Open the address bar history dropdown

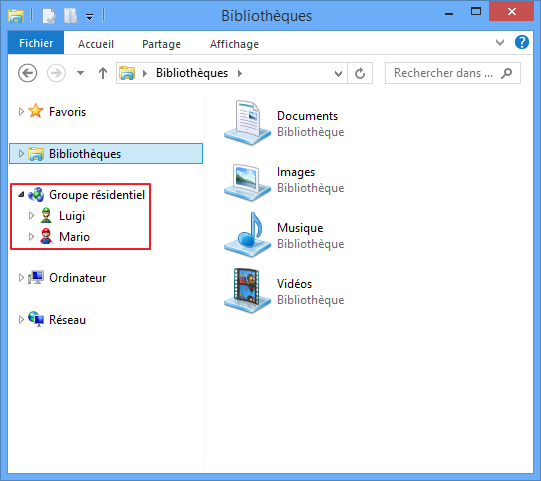338,73
